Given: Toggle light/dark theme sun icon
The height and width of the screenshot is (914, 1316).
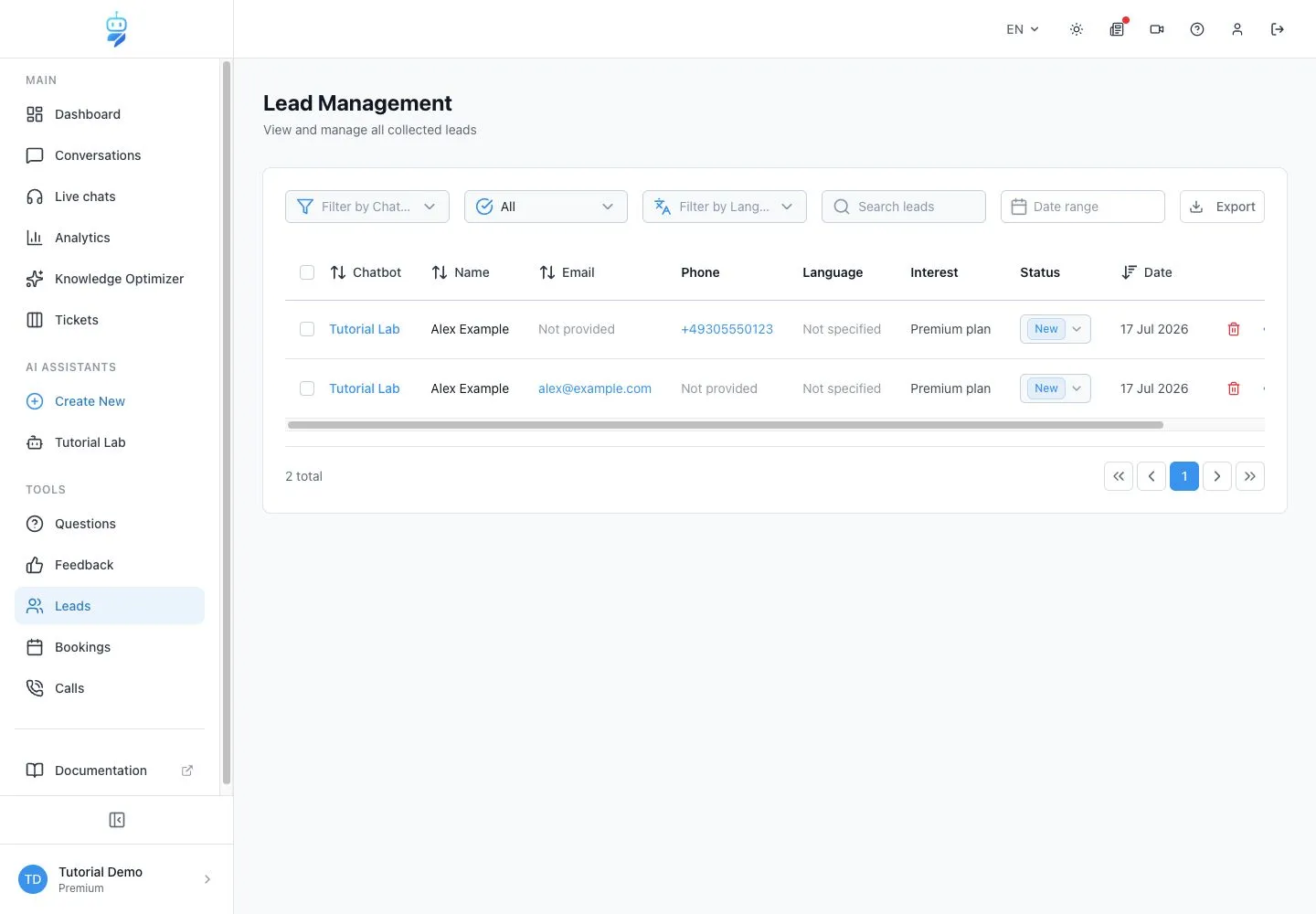Looking at the screenshot, I should (x=1077, y=29).
